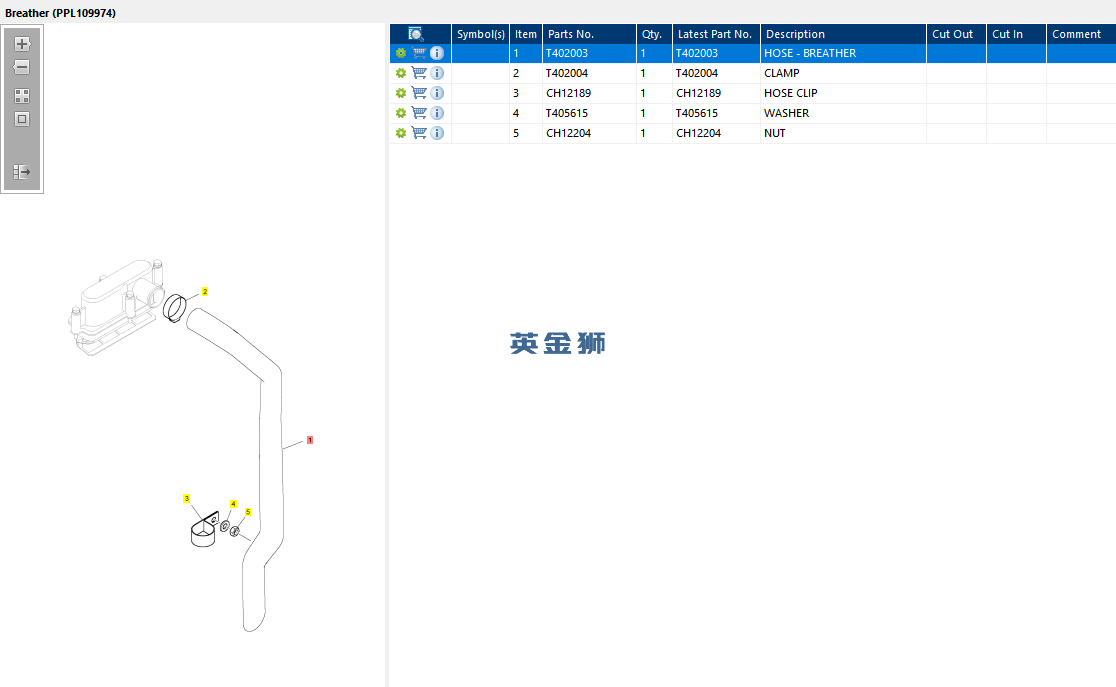Click gear icon for CLAMP row
Viewport: 1116px width, 687px height.
coord(401,73)
